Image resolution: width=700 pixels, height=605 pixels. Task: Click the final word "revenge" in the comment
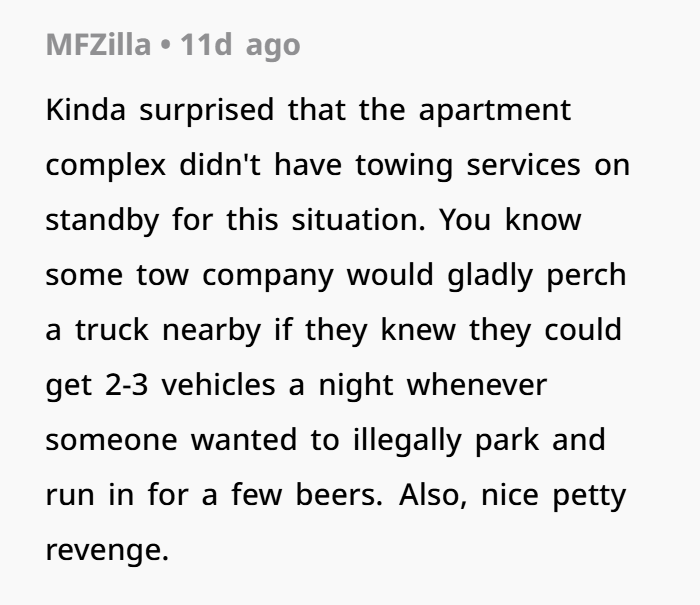tap(107, 552)
